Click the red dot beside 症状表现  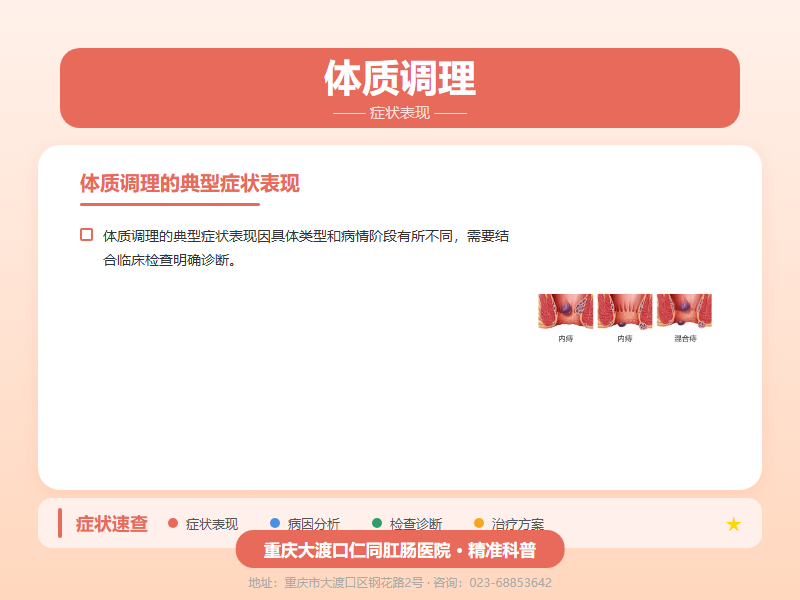(x=173, y=523)
